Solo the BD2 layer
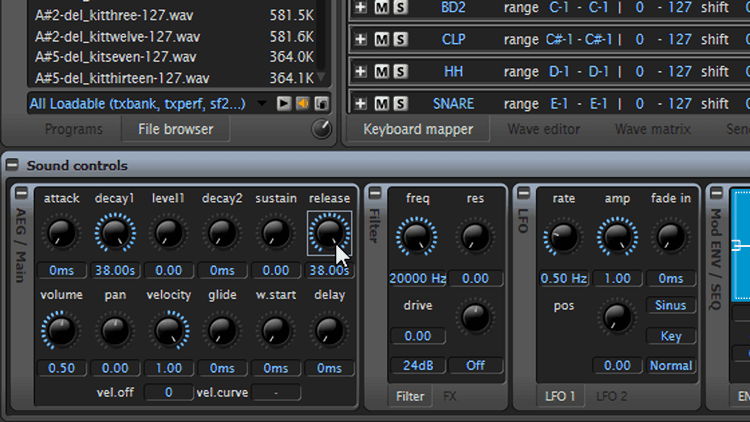Image resolution: width=750 pixels, height=422 pixels. point(400,7)
